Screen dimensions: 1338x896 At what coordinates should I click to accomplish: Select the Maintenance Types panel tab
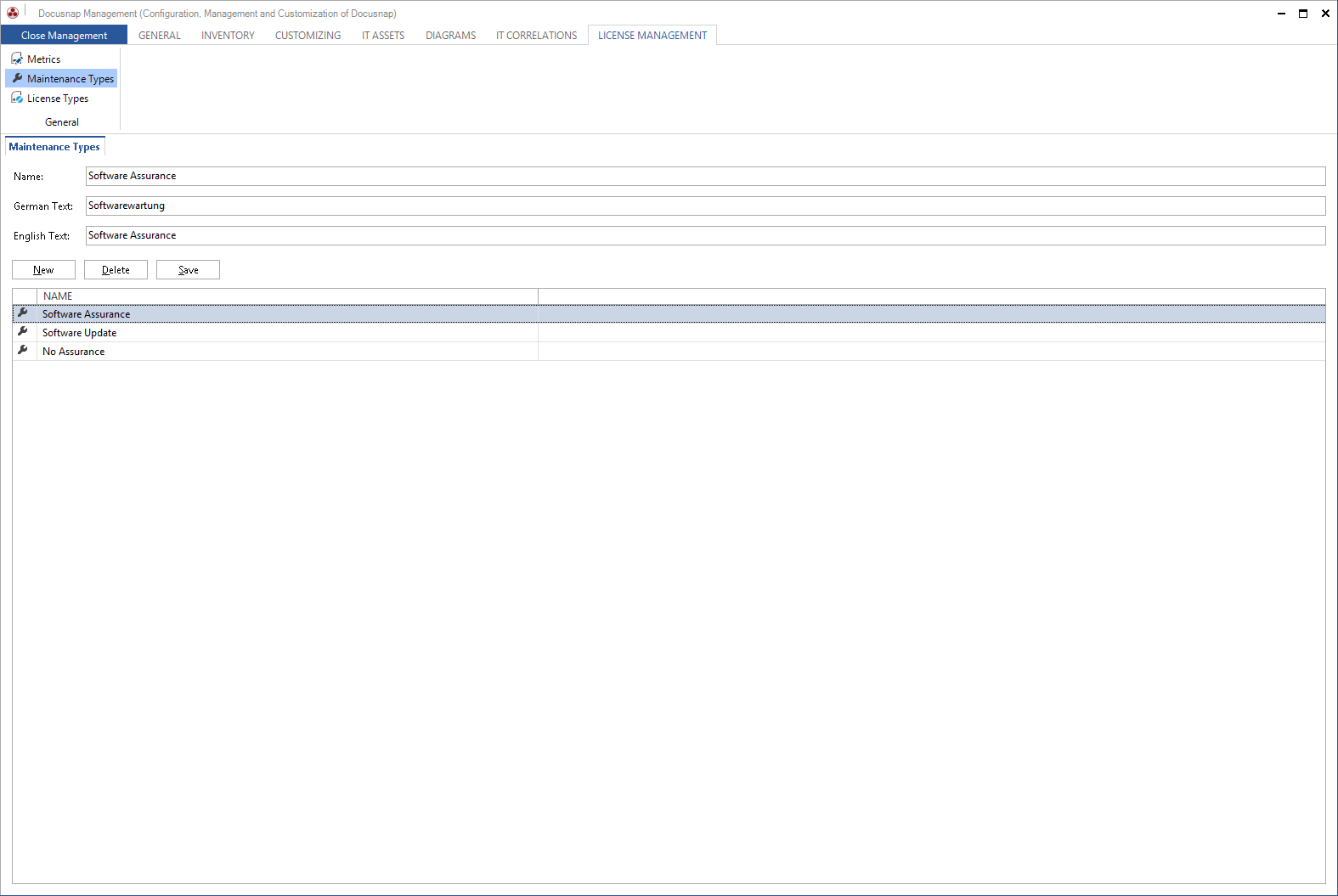pos(54,147)
